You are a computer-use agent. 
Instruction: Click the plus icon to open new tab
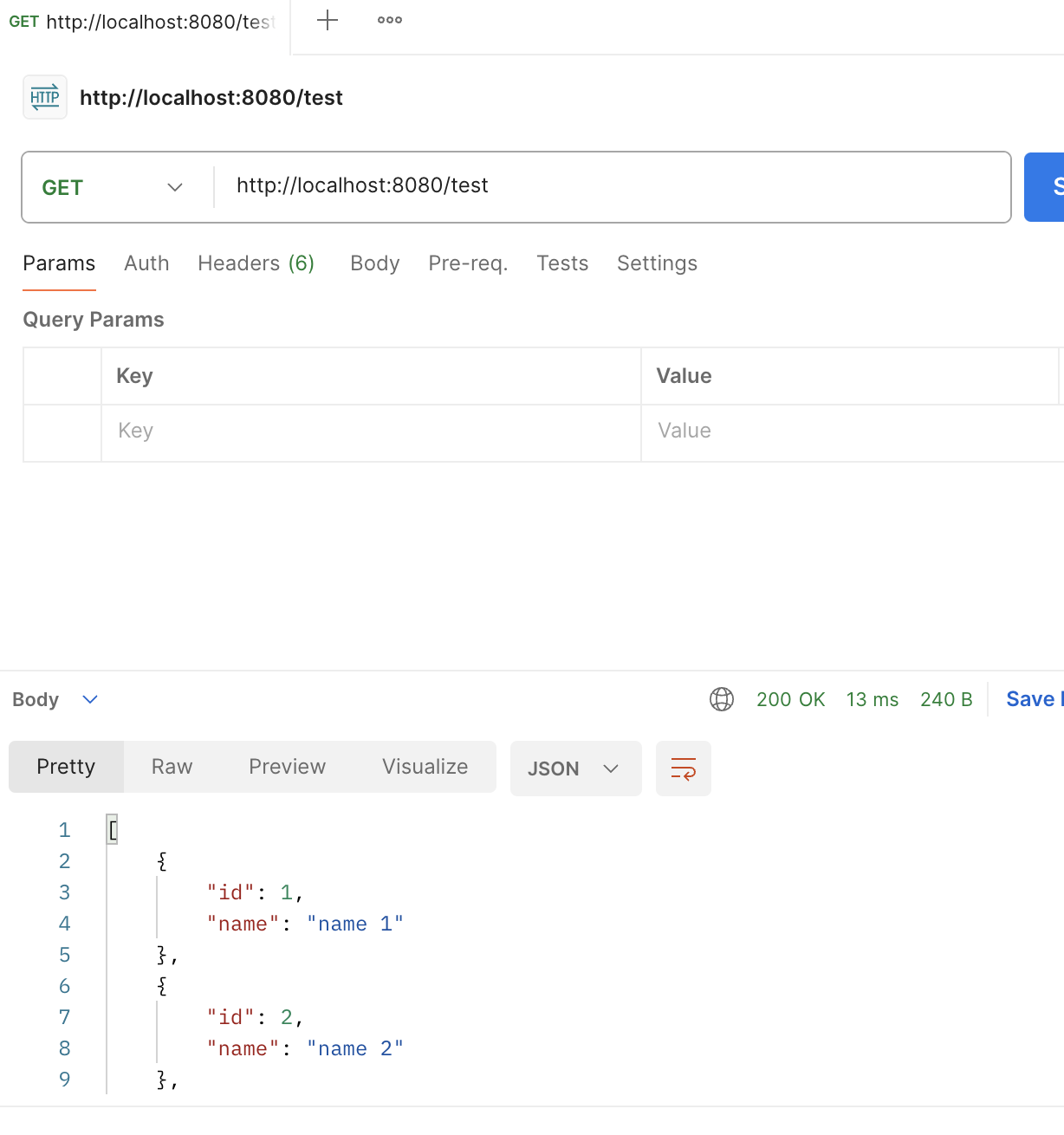[328, 21]
